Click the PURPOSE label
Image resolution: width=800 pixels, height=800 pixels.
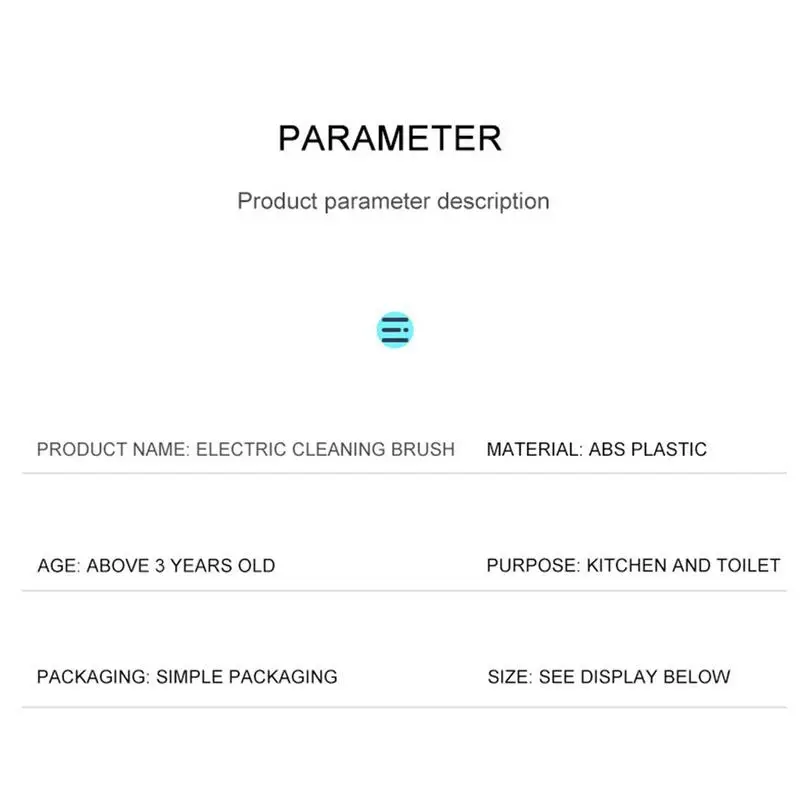(532, 566)
